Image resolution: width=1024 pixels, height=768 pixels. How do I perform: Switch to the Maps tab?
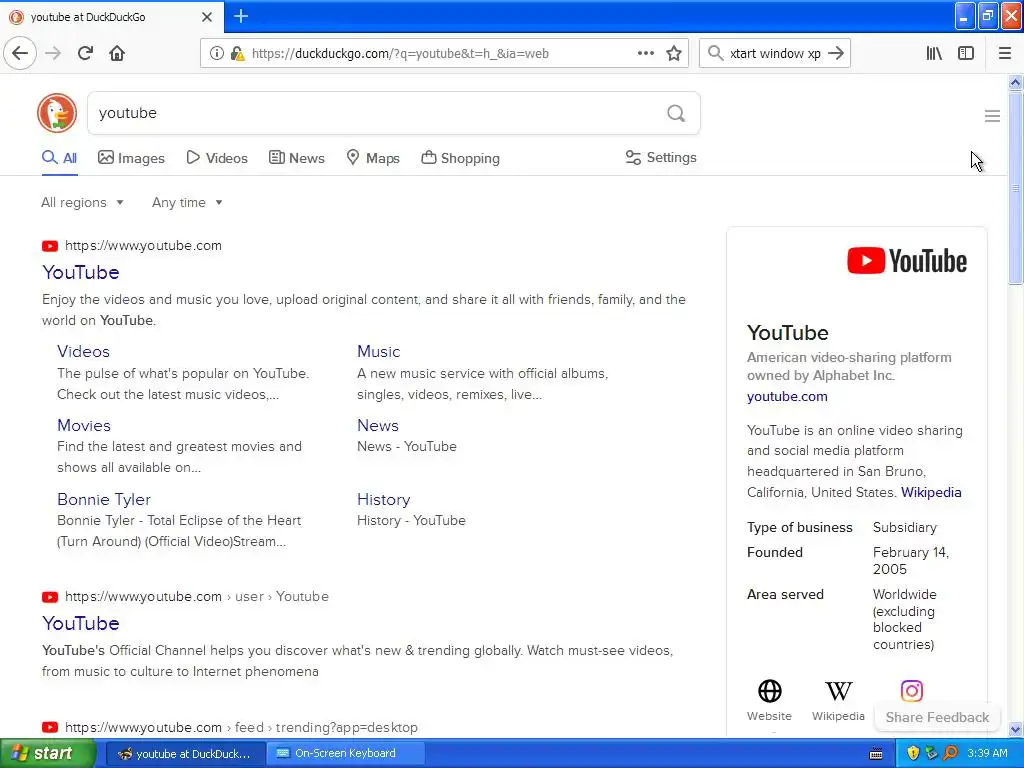(372, 158)
